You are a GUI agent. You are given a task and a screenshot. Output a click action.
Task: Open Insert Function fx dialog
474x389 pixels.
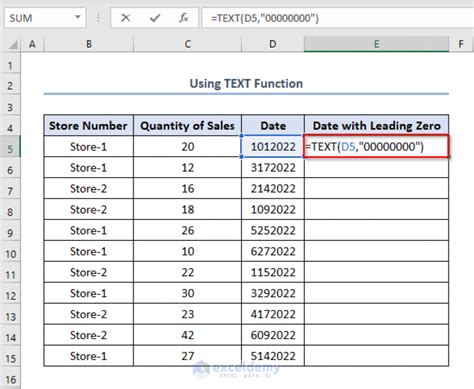pos(183,18)
